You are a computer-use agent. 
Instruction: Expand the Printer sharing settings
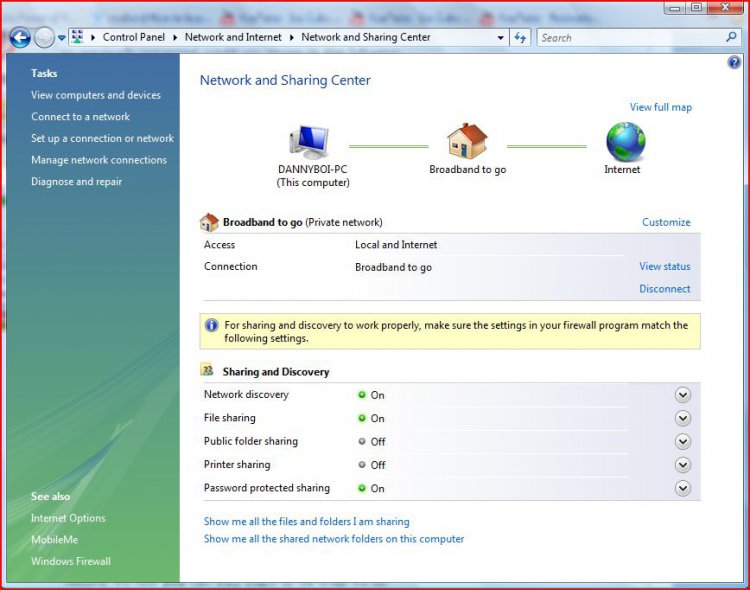pyautogui.click(x=683, y=465)
